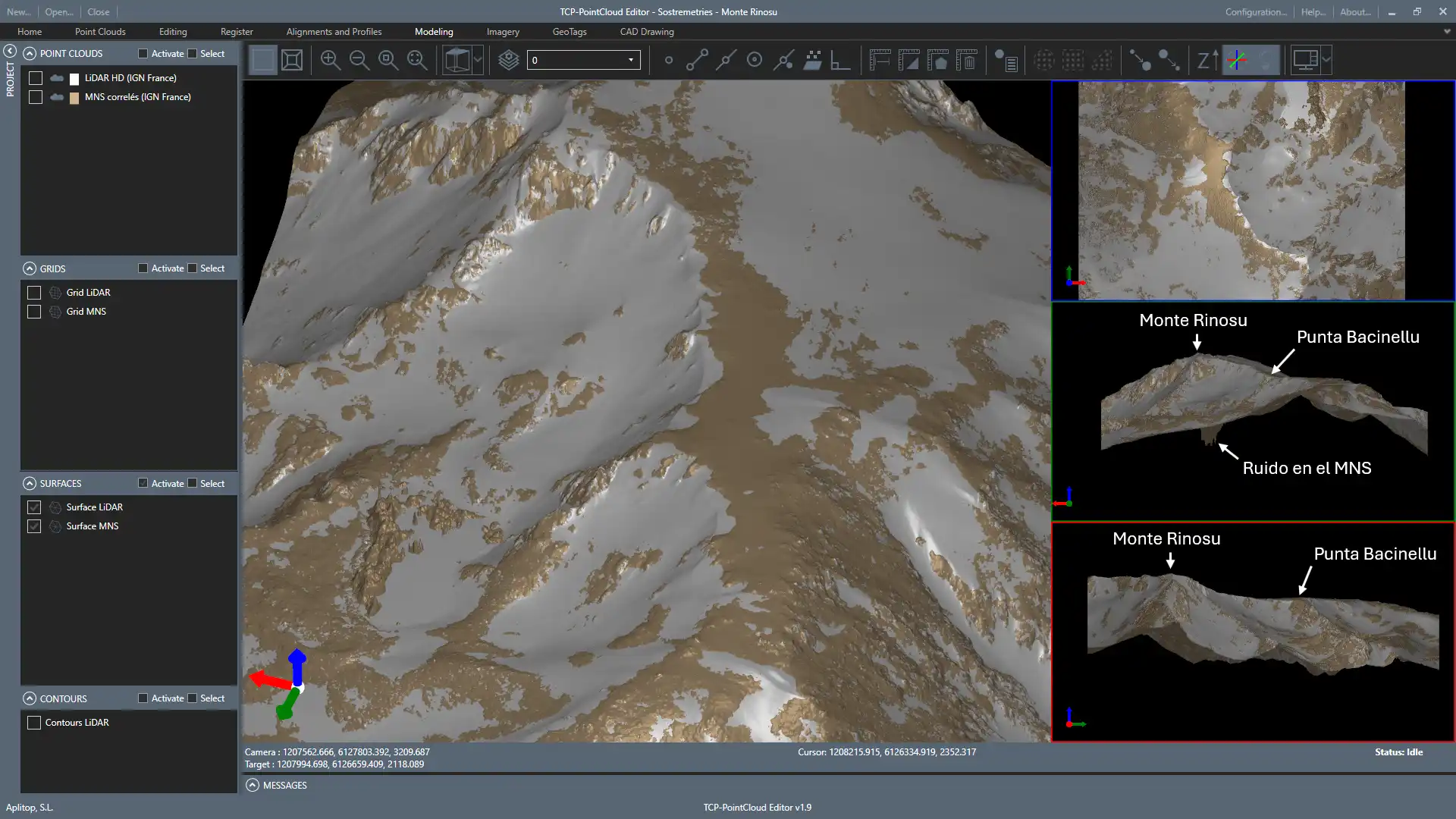Open the monitor layout dropdown arrow
The width and height of the screenshot is (1456, 819).
pyautogui.click(x=1326, y=60)
